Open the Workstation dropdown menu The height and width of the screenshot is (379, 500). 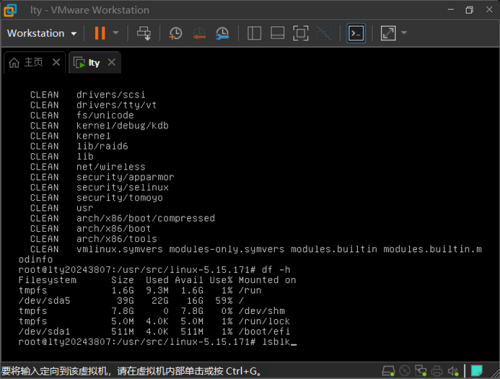point(42,33)
